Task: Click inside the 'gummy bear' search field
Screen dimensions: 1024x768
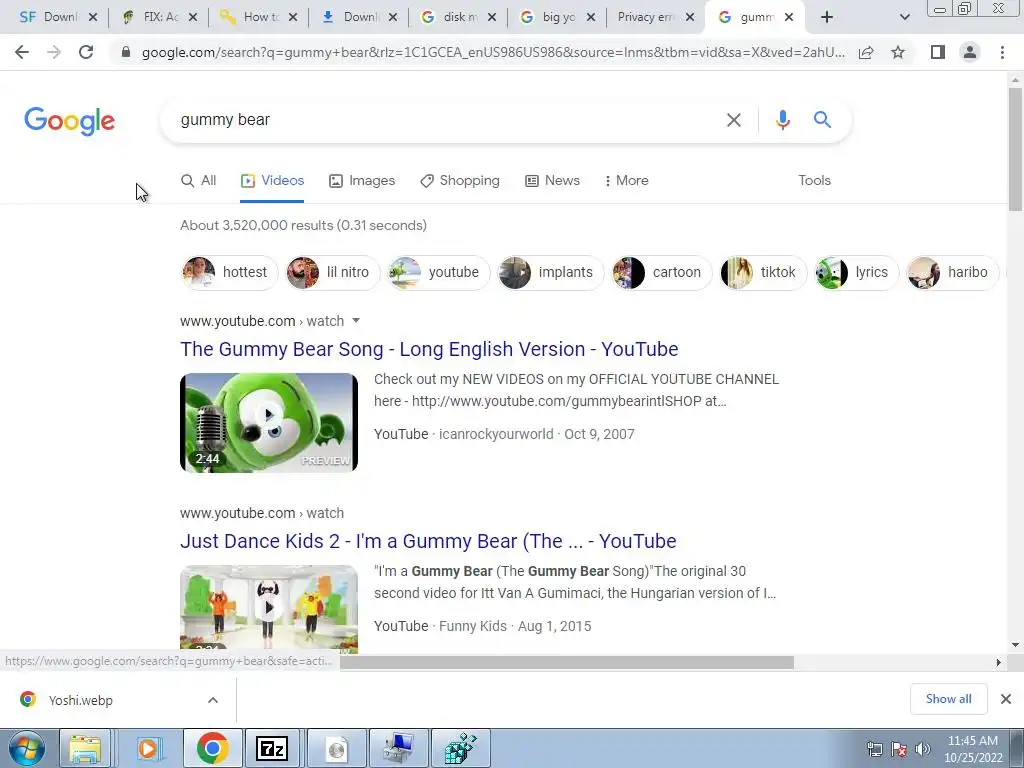Action: tap(444, 120)
